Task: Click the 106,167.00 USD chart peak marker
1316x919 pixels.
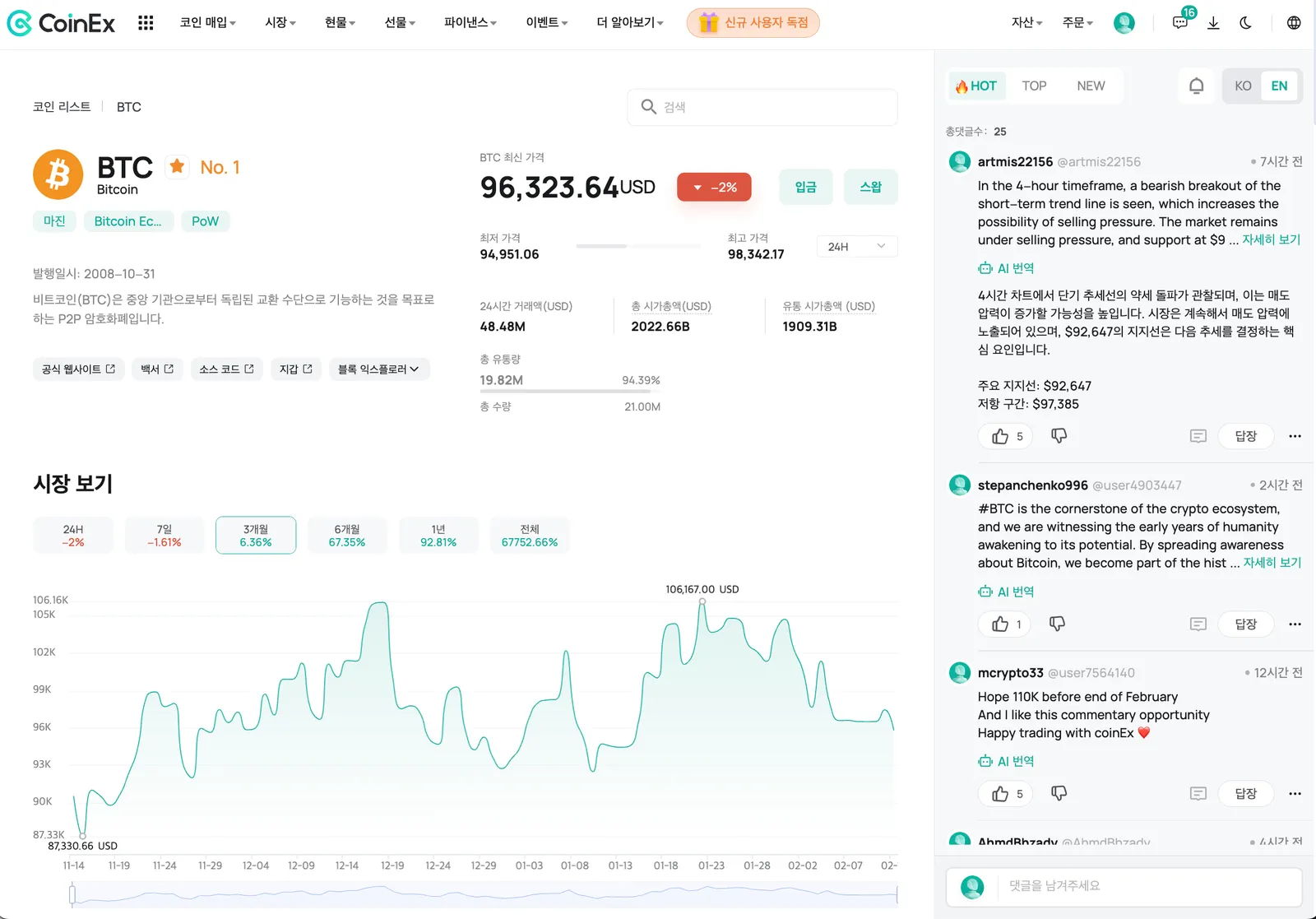Action: pos(702,601)
